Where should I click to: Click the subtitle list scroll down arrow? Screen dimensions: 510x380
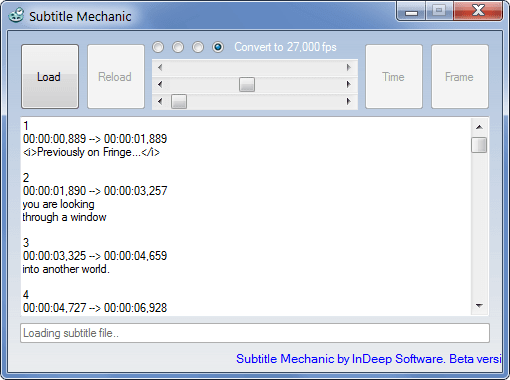click(x=479, y=306)
